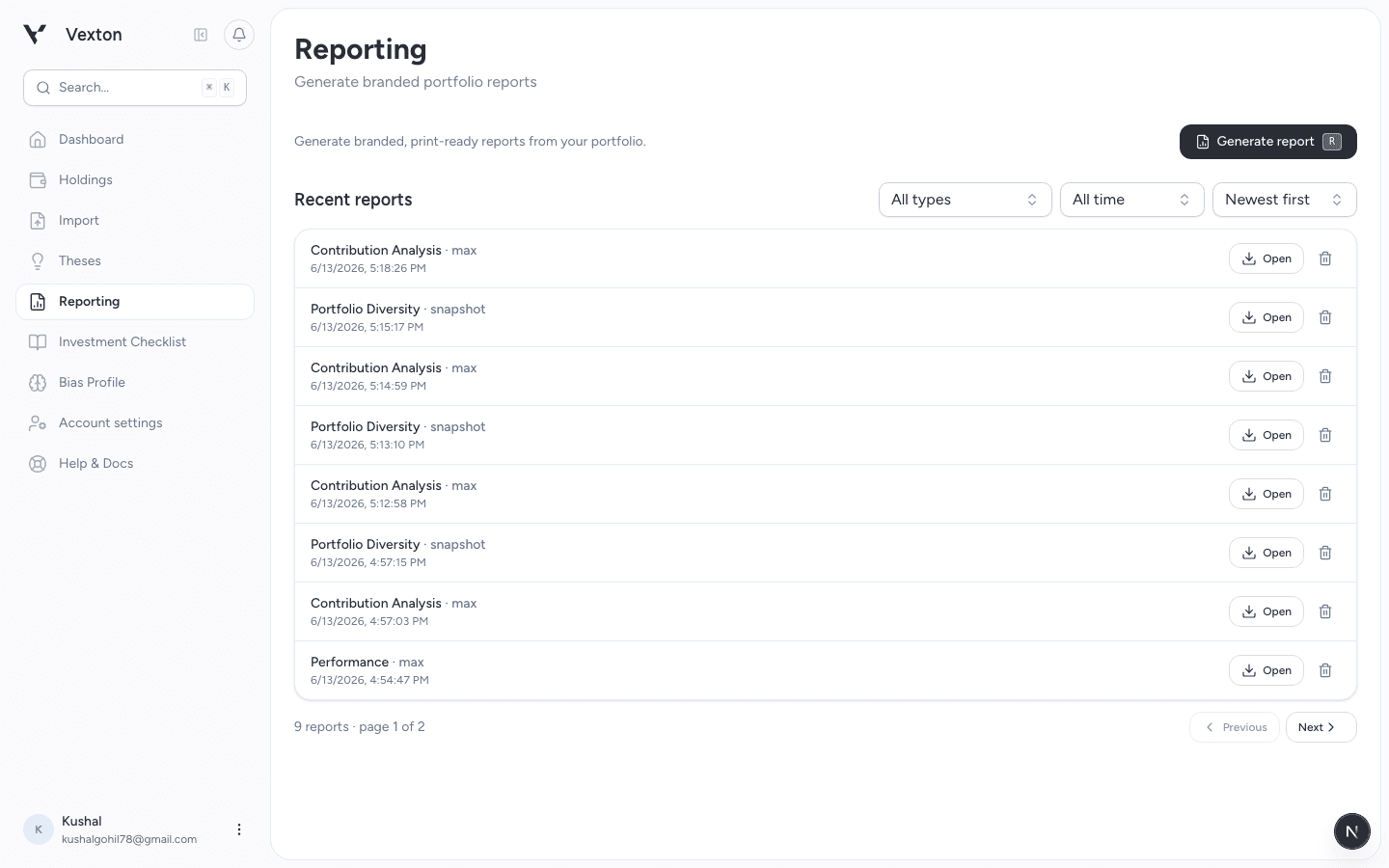
Task: Open user menu three-dot icon beside Kushal
Action: coord(239,829)
